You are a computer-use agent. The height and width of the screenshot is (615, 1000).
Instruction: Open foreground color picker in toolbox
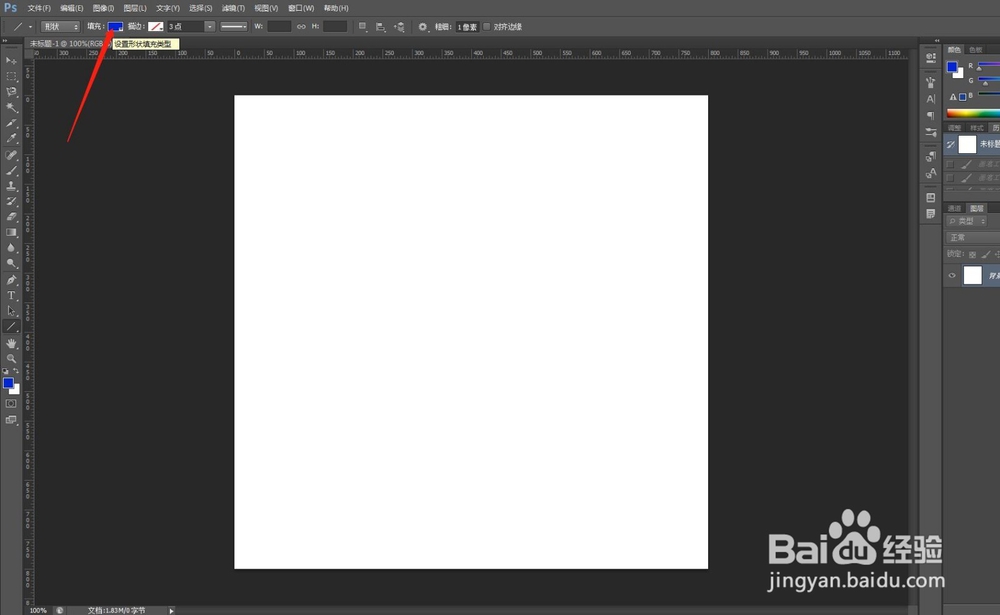tap(8, 383)
